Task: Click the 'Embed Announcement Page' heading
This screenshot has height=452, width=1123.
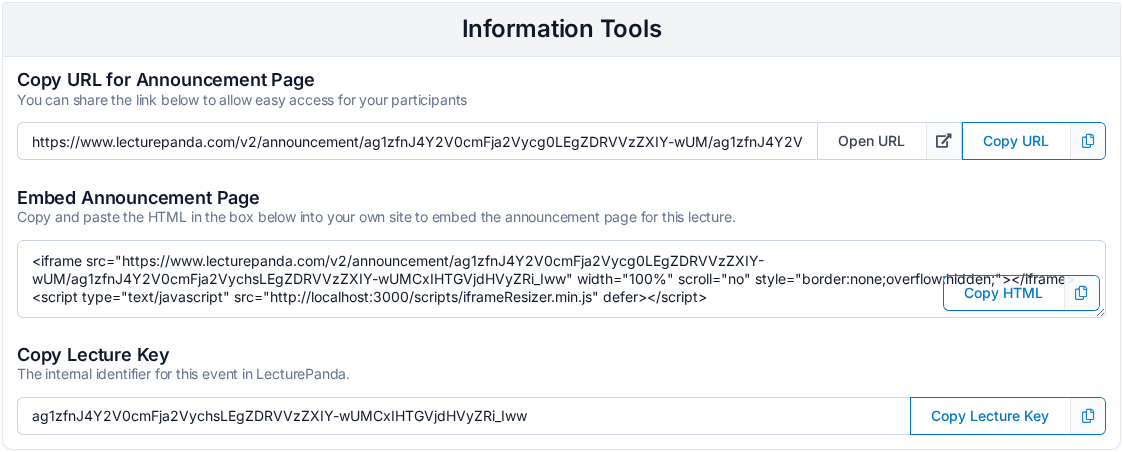Action: 138,197
